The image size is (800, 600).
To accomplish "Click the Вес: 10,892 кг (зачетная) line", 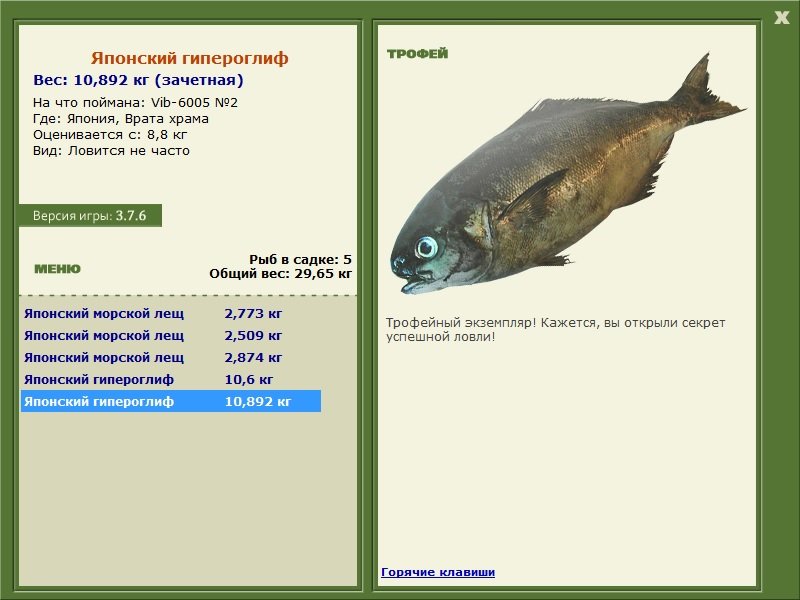I will click(138, 80).
